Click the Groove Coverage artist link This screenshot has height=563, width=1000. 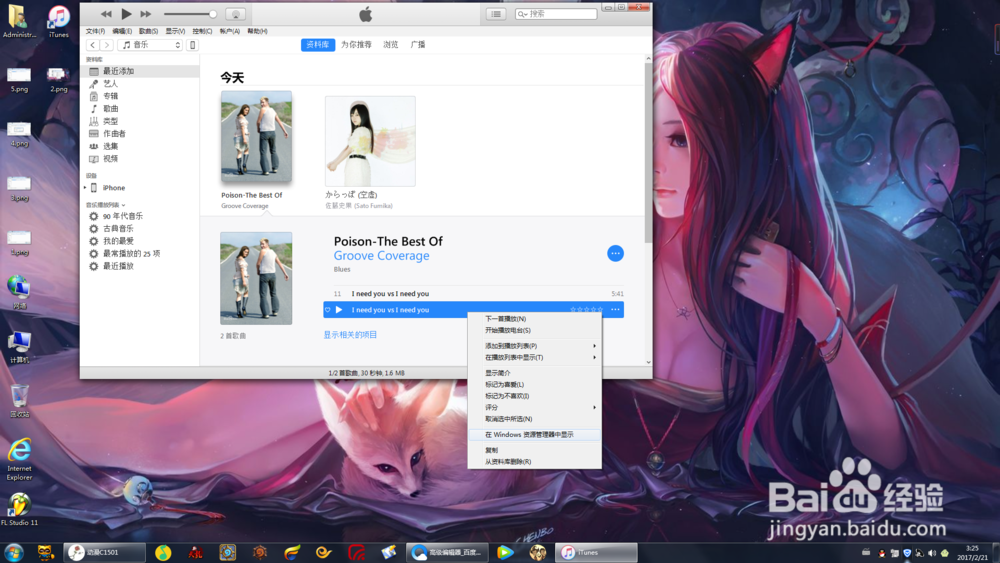[x=381, y=256]
